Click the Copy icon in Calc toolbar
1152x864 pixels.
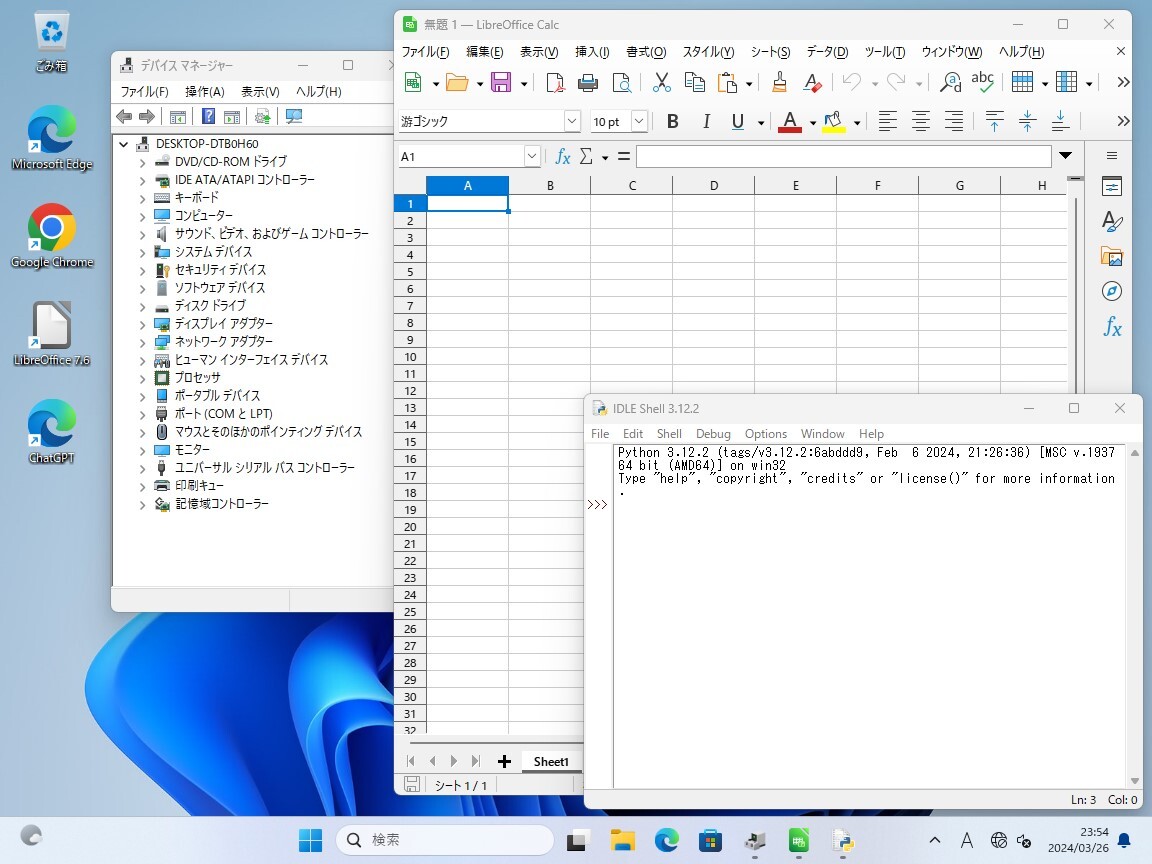coord(694,82)
